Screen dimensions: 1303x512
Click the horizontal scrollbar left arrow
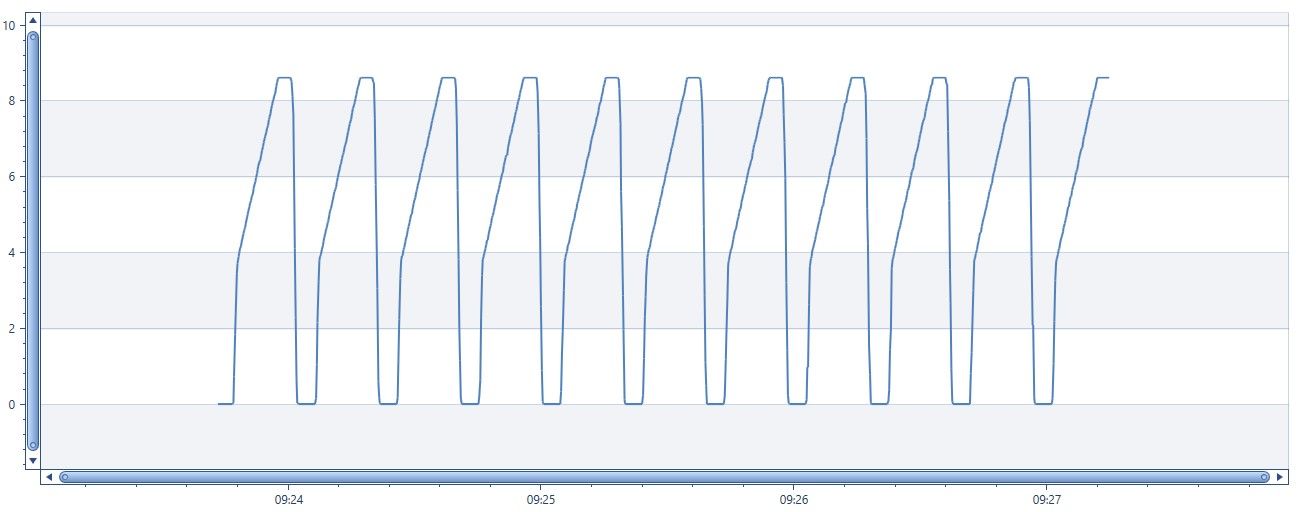click(49, 477)
